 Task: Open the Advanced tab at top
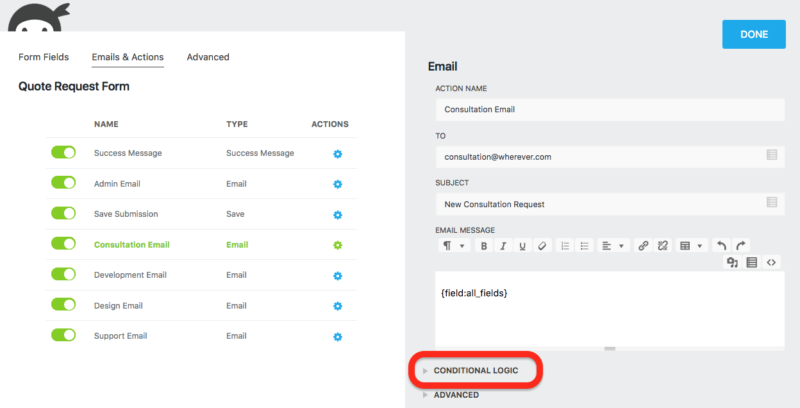208,57
